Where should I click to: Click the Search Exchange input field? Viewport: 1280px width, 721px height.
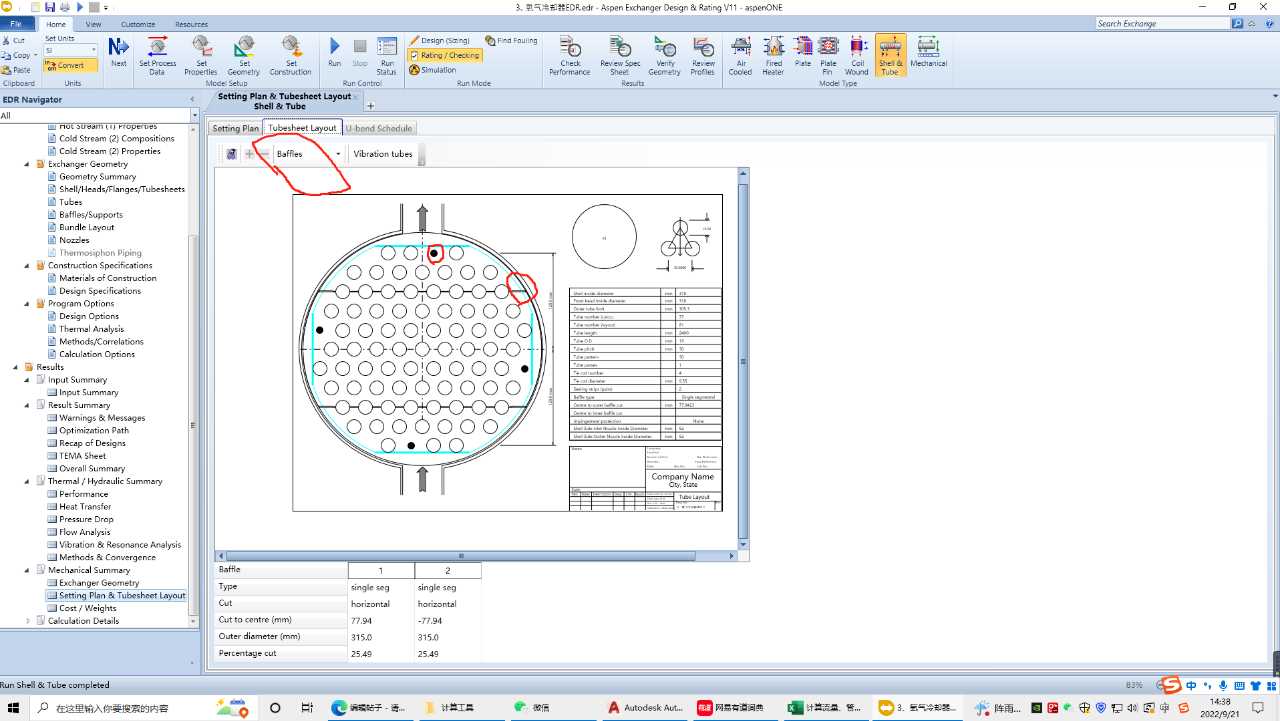pos(1163,23)
